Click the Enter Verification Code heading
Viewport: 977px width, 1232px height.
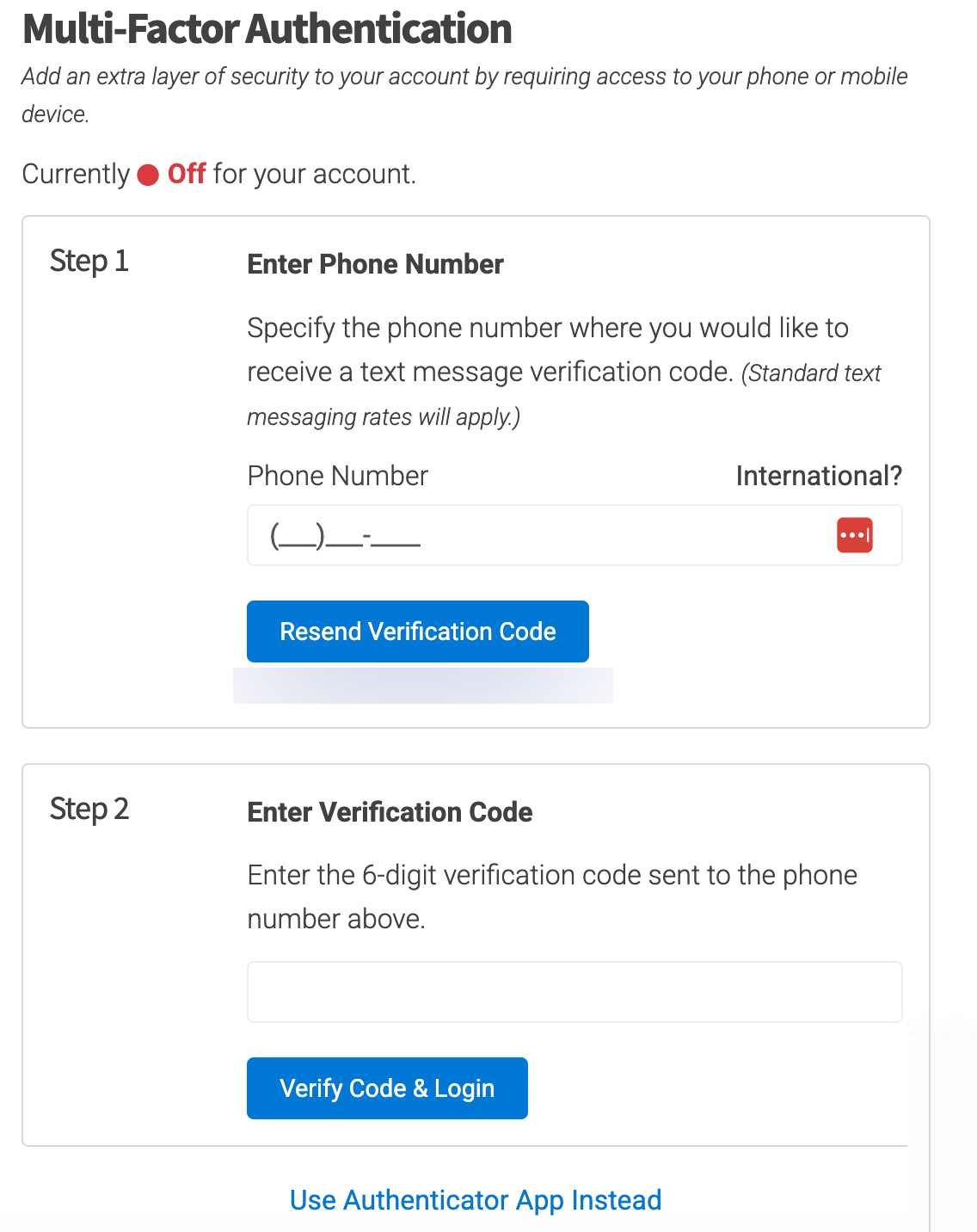pyautogui.click(x=390, y=812)
